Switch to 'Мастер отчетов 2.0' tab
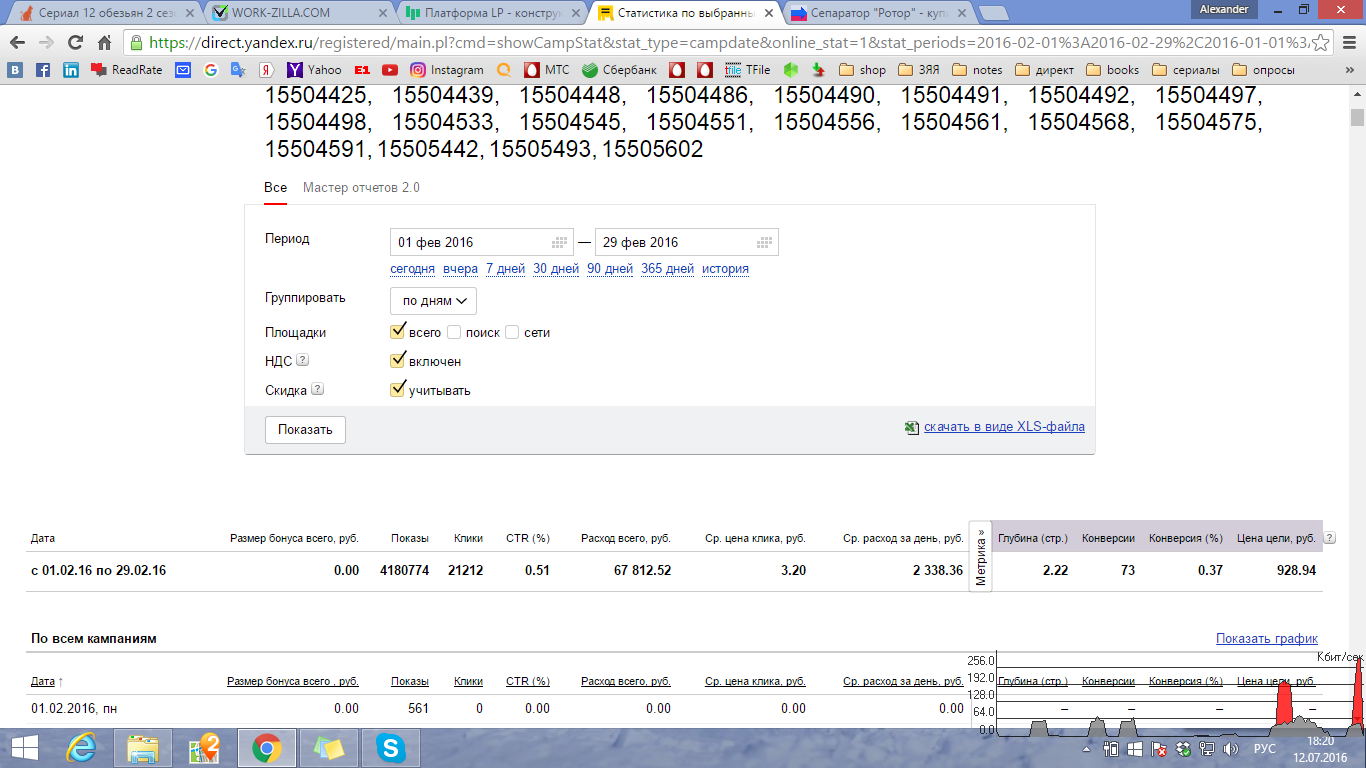1366x768 pixels. [361, 188]
